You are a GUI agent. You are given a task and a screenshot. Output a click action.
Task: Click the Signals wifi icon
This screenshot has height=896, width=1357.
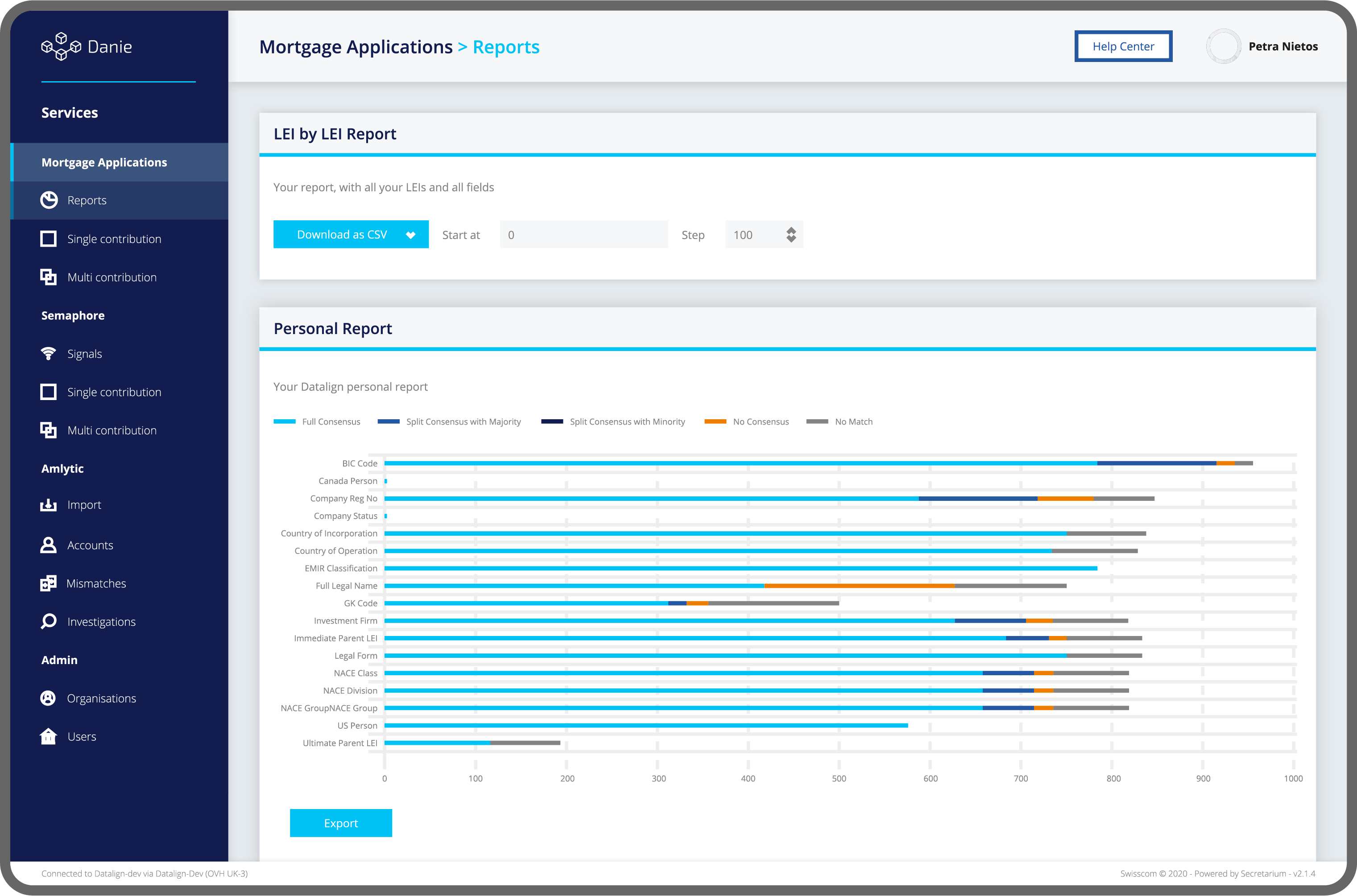pos(49,354)
